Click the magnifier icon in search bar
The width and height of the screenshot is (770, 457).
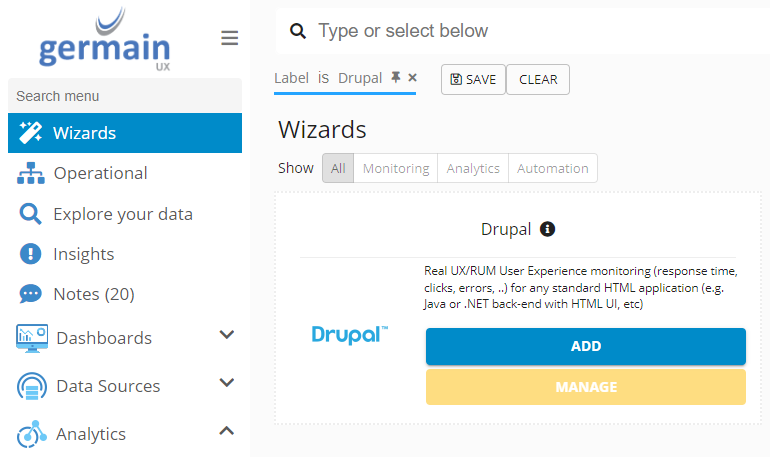pyautogui.click(x=297, y=32)
